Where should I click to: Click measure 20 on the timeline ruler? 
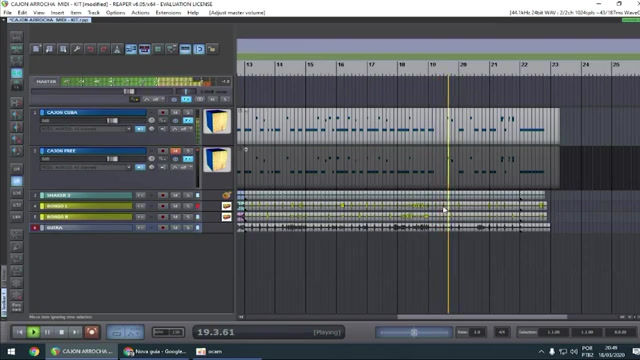[x=463, y=64]
